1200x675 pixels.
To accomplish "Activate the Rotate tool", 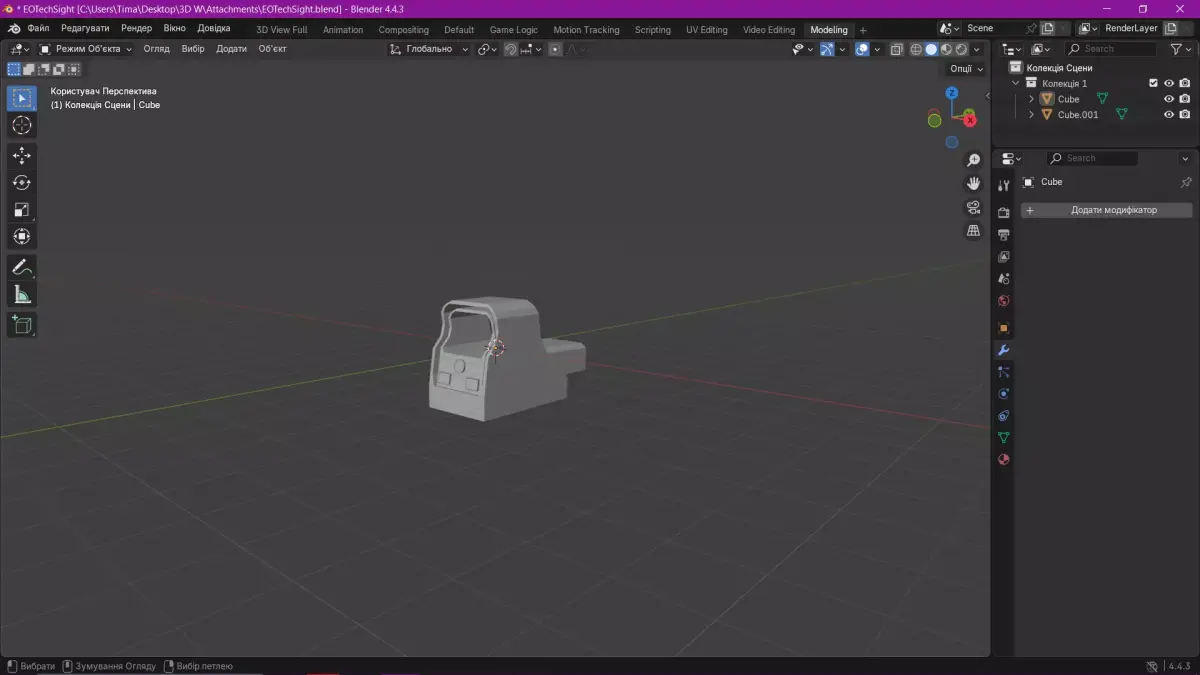I will click(x=22, y=183).
